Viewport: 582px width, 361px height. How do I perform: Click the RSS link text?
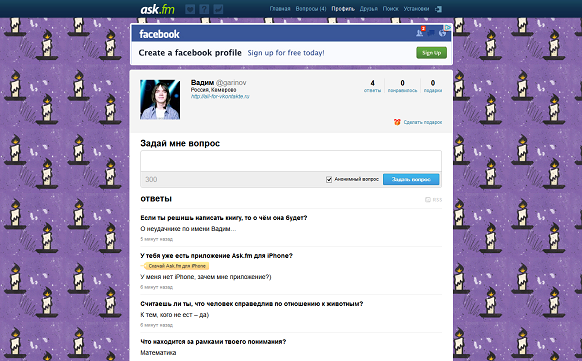point(437,200)
